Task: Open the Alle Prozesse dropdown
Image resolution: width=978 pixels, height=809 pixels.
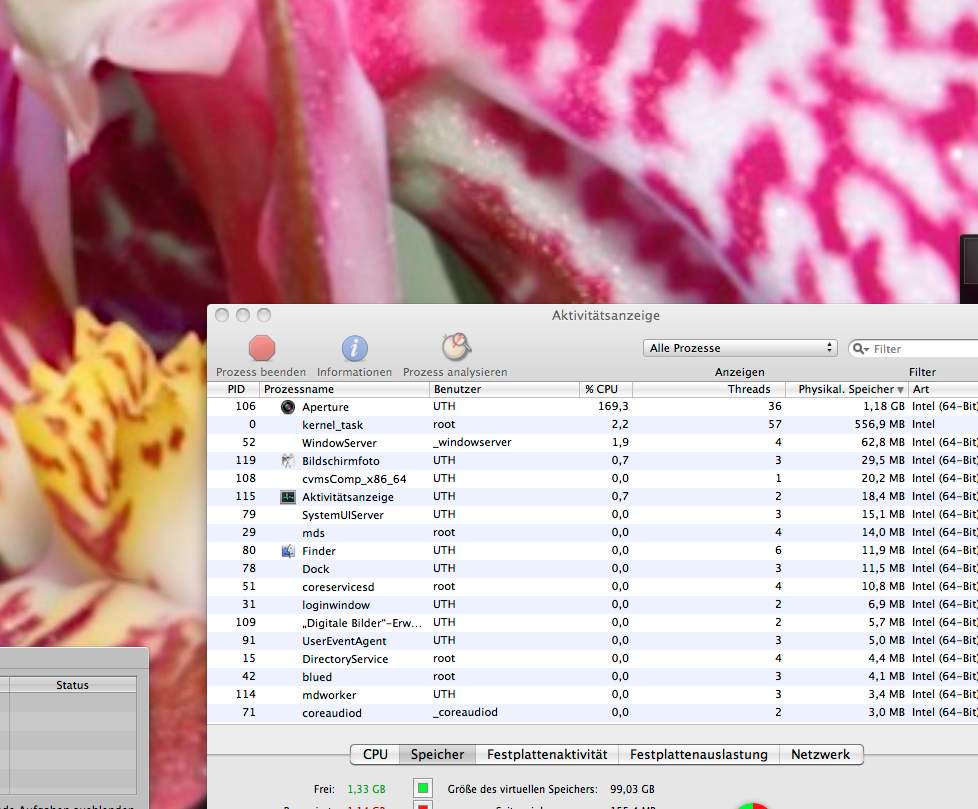Action: point(740,348)
